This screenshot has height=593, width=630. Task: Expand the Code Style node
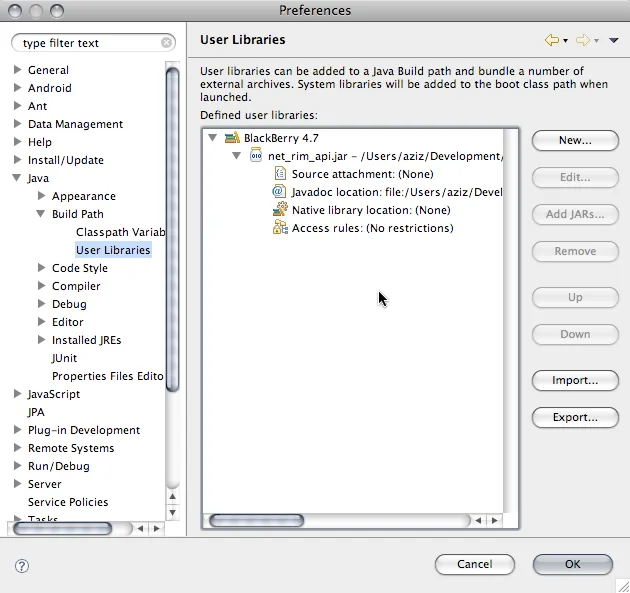click(x=41, y=268)
